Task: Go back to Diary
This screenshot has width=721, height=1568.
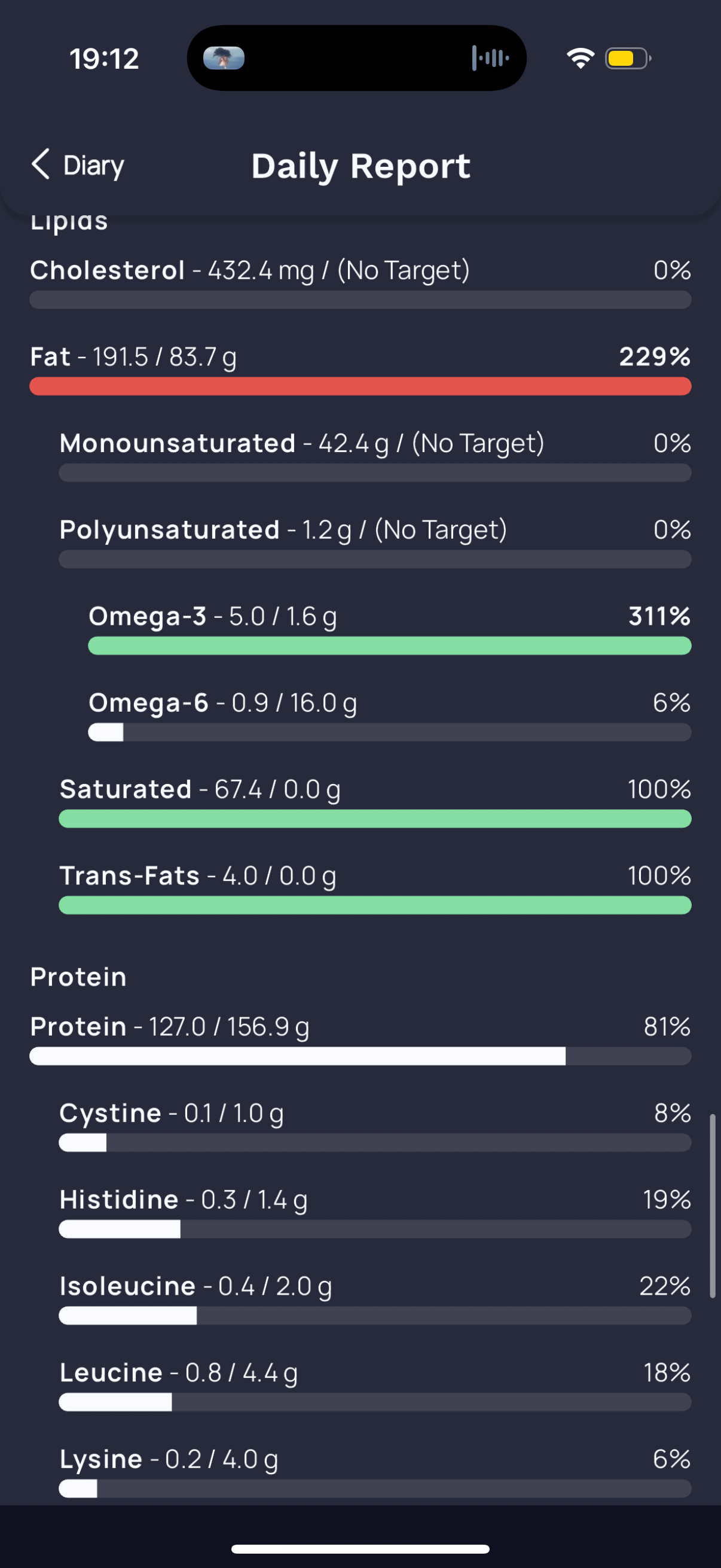Action: click(x=77, y=165)
